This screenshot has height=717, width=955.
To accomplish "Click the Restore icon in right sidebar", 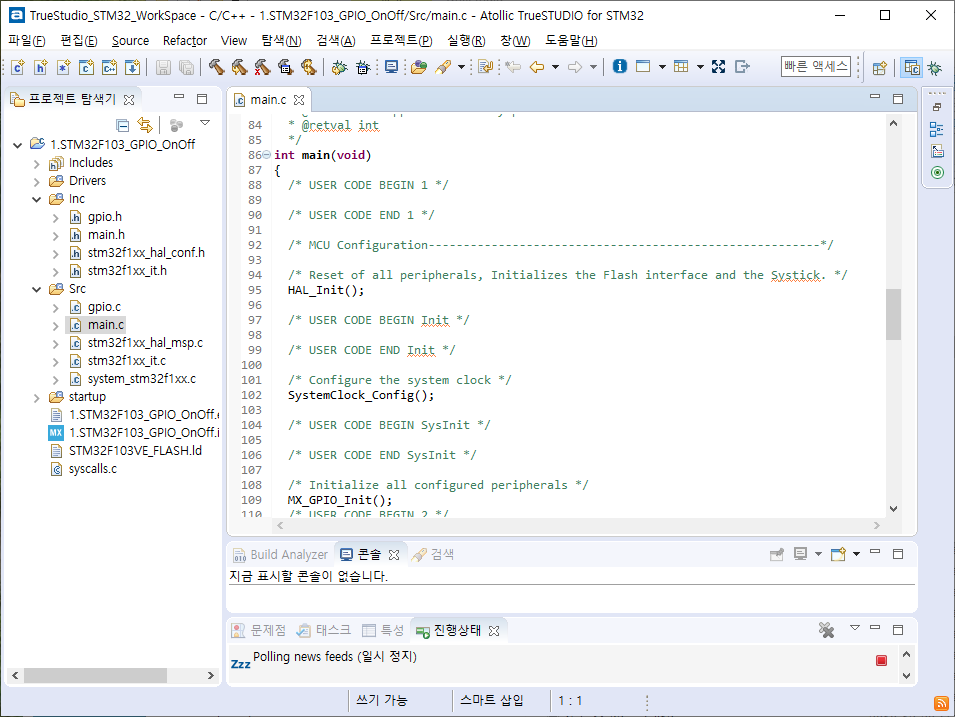I will click(x=937, y=107).
